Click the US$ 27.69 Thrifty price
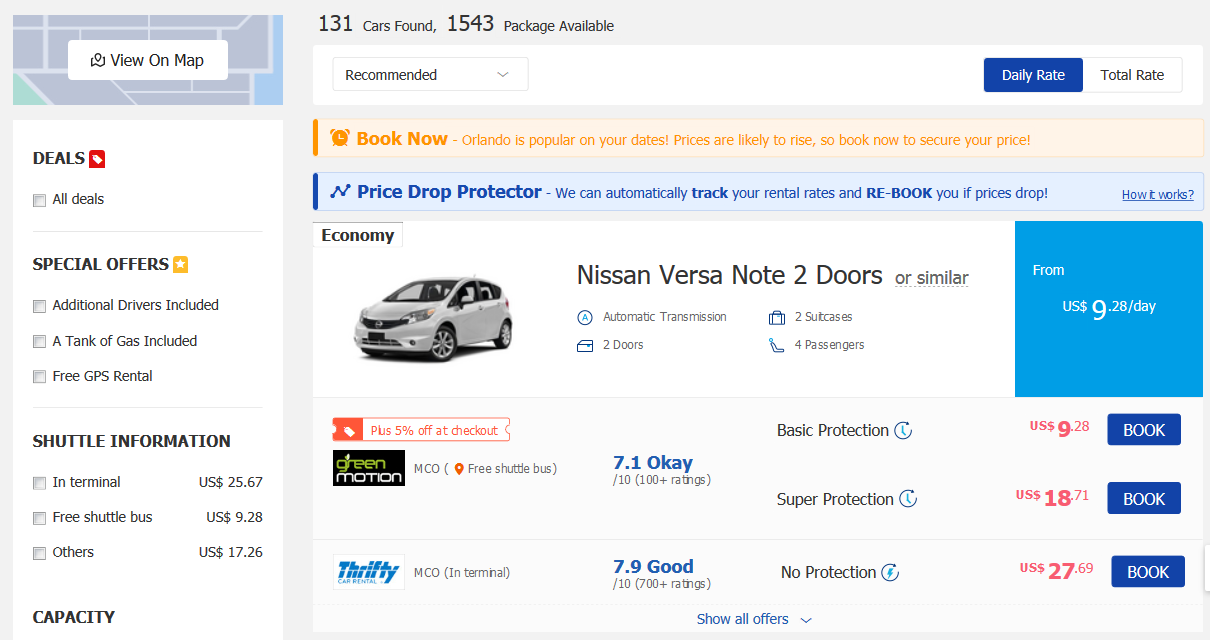 tap(1057, 570)
